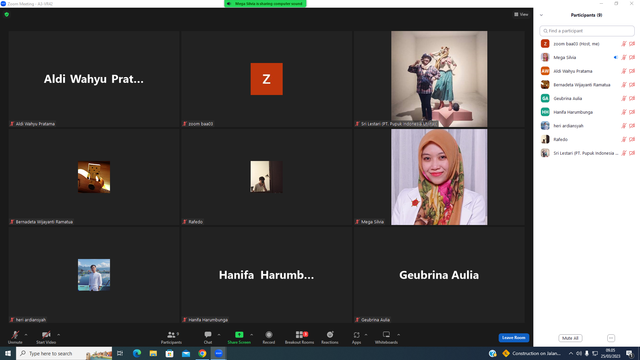Select Rafedo in participants list
This screenshot has height=360, width=640.
[587, 140]
